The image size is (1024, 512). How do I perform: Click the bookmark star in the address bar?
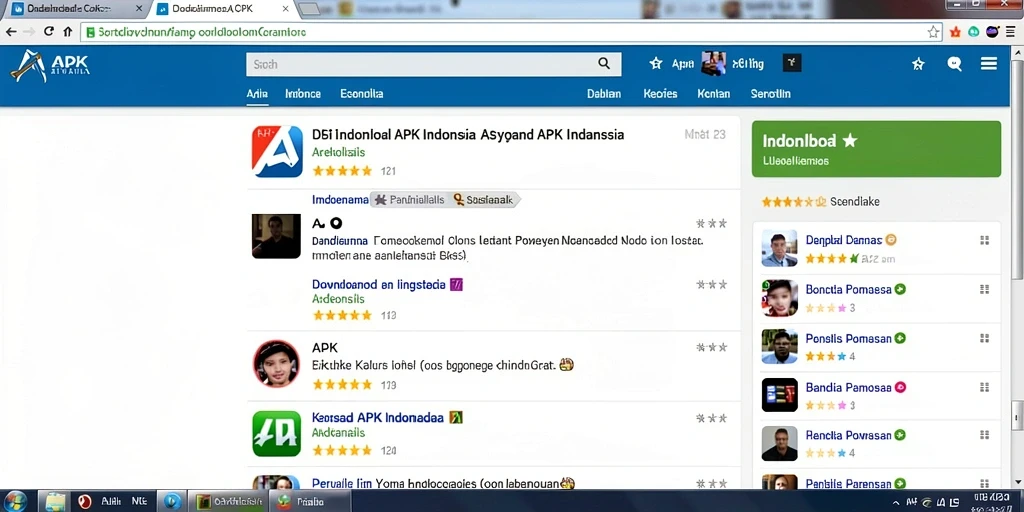pos(934,32)
